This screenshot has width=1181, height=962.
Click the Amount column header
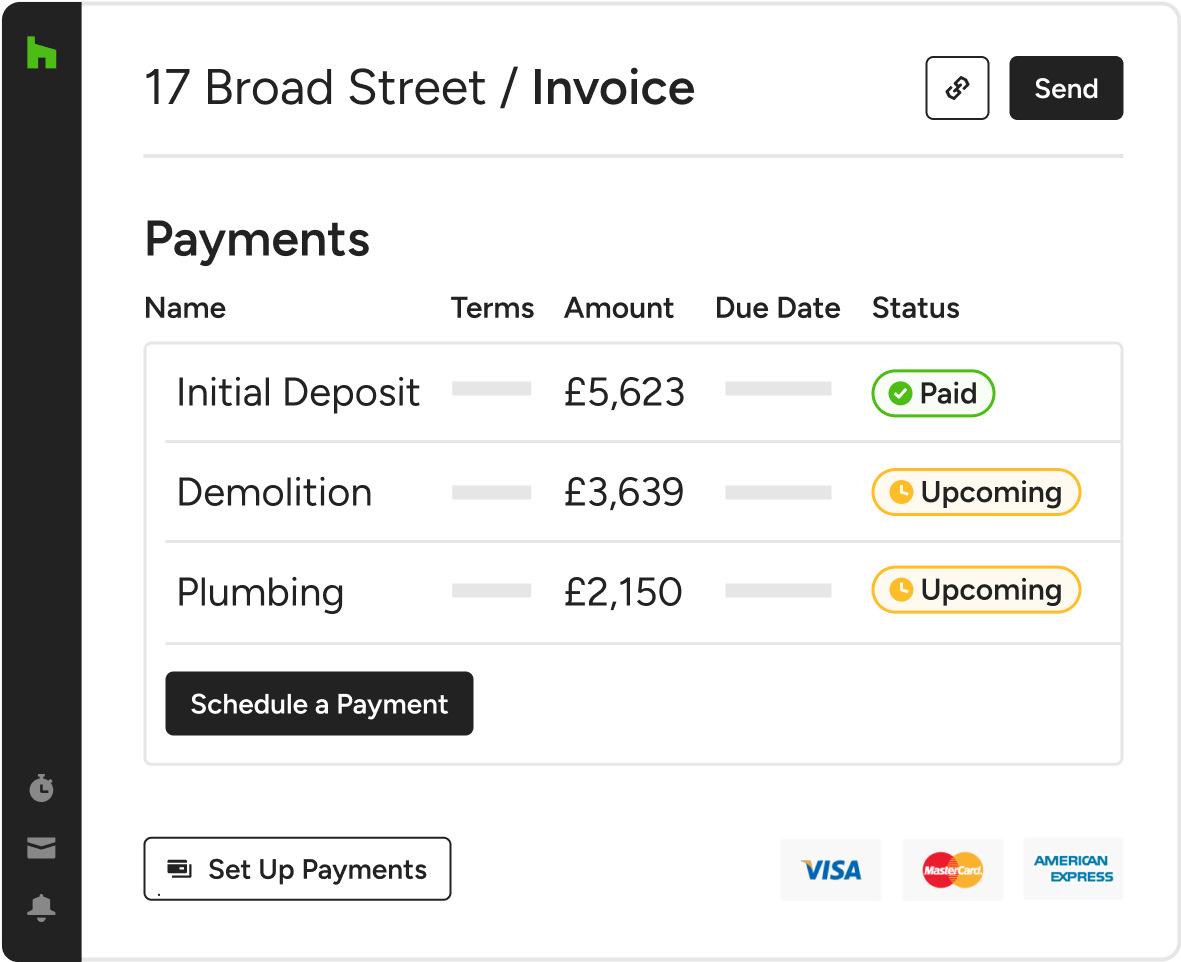[619, 308]
